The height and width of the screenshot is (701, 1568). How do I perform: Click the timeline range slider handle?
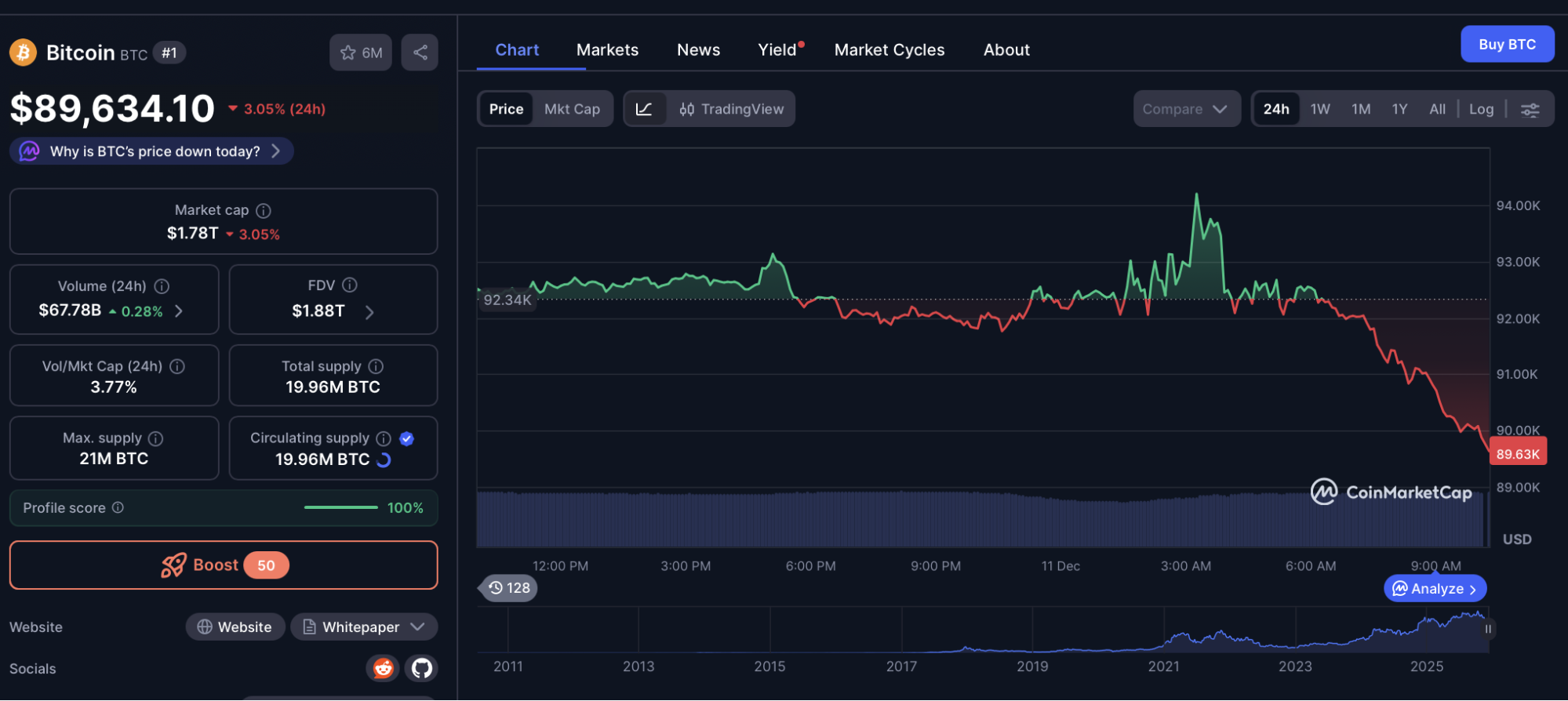1487,629
